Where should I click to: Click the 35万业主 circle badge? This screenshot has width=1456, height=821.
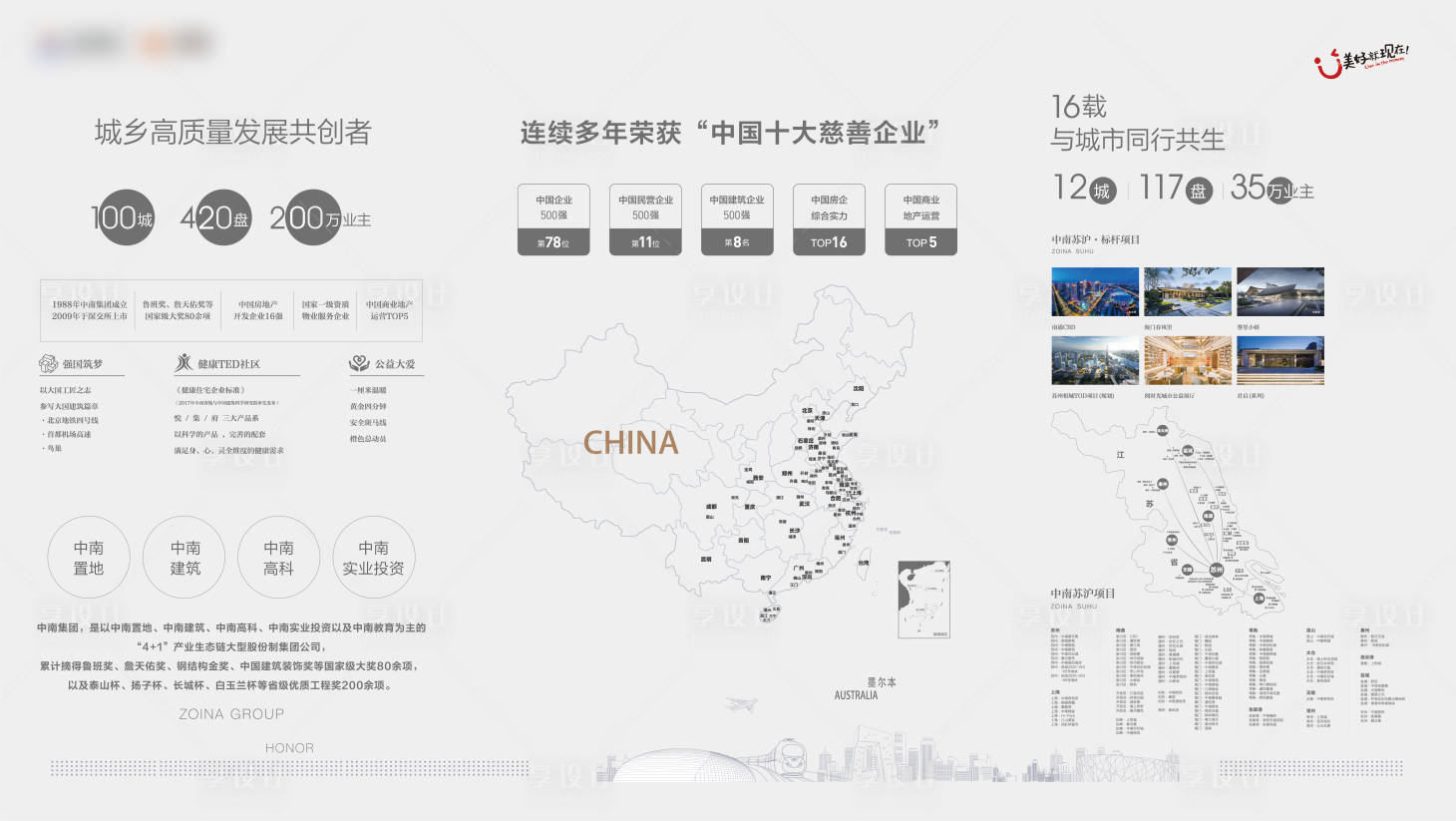pos(1281,190)
